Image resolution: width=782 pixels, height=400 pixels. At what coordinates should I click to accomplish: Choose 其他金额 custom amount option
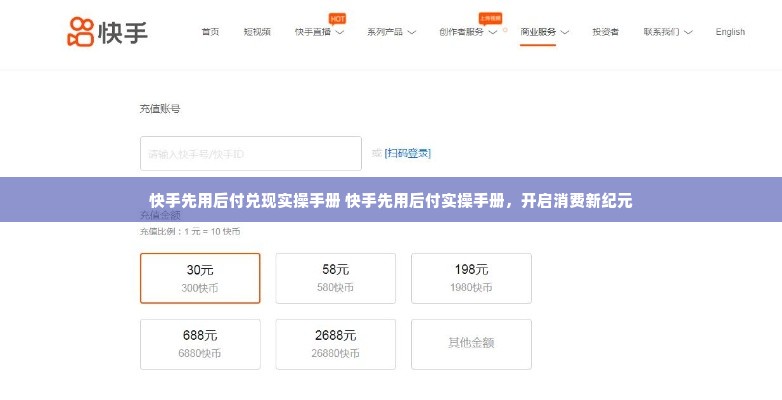(x=471, y=345)
